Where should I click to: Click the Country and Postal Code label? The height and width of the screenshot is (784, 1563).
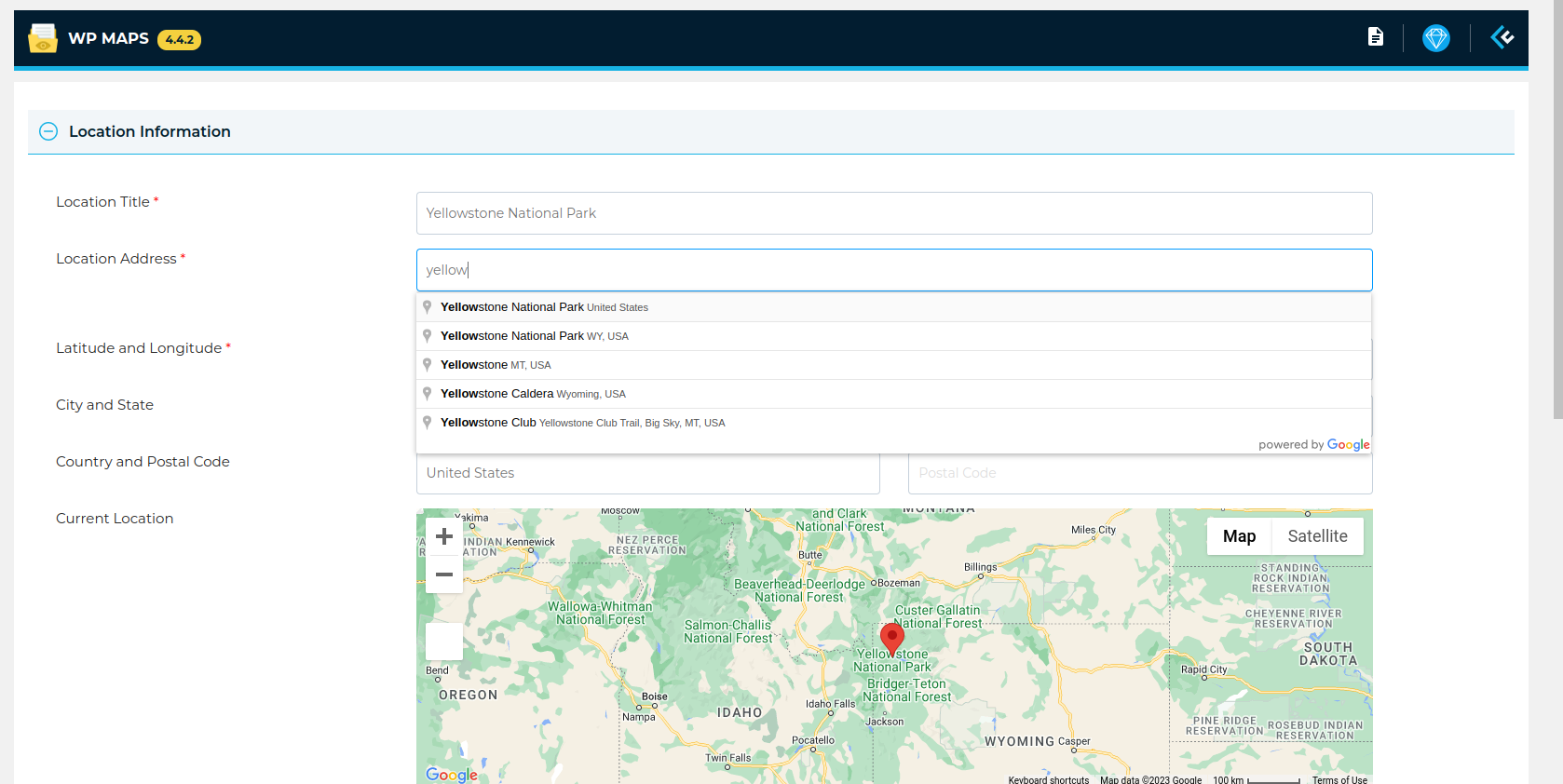(x=143, y=462)
